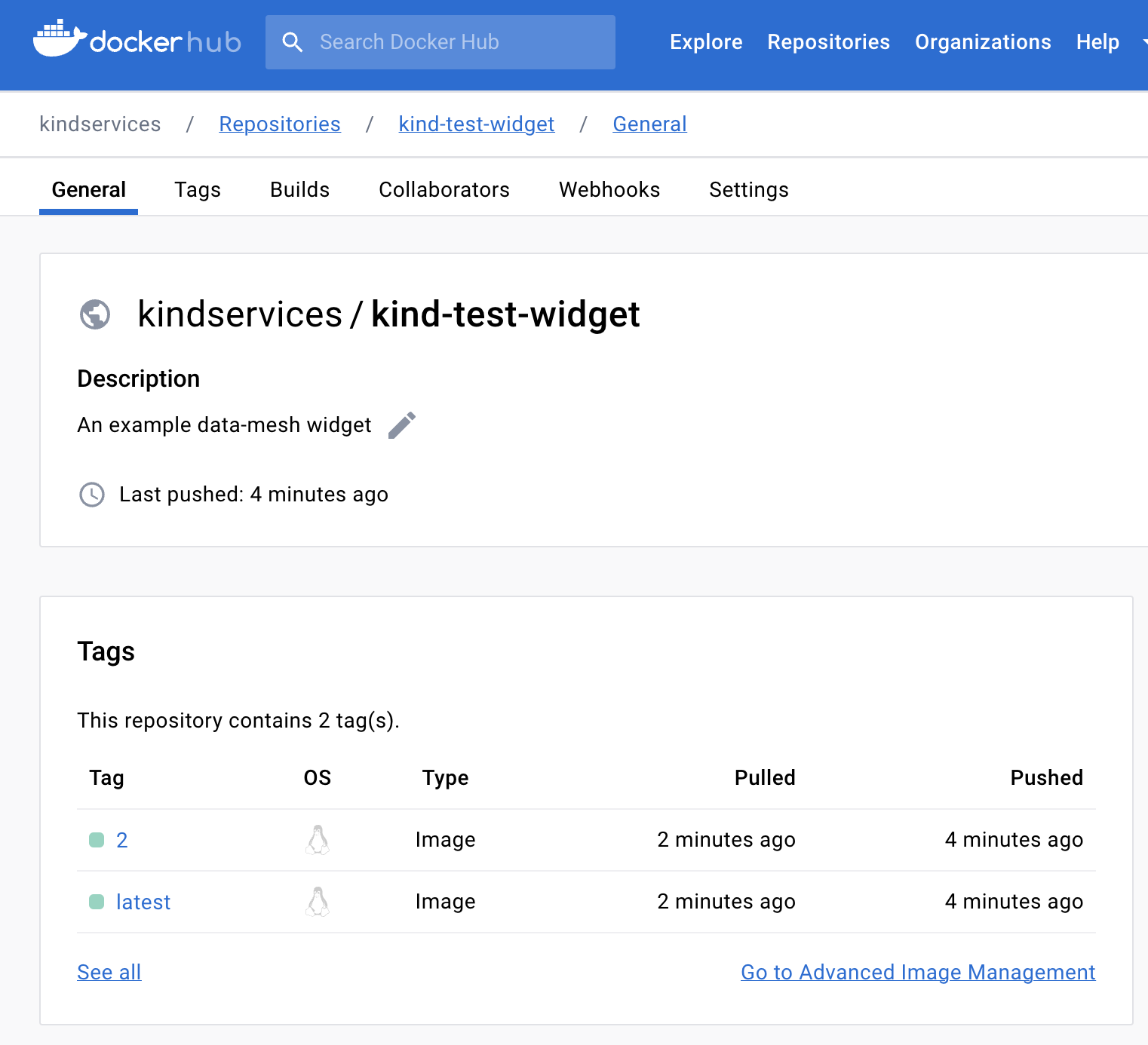The image size is (1148, 1045).
Task: Open the Webhooks tab
Action: coord(609,190)
